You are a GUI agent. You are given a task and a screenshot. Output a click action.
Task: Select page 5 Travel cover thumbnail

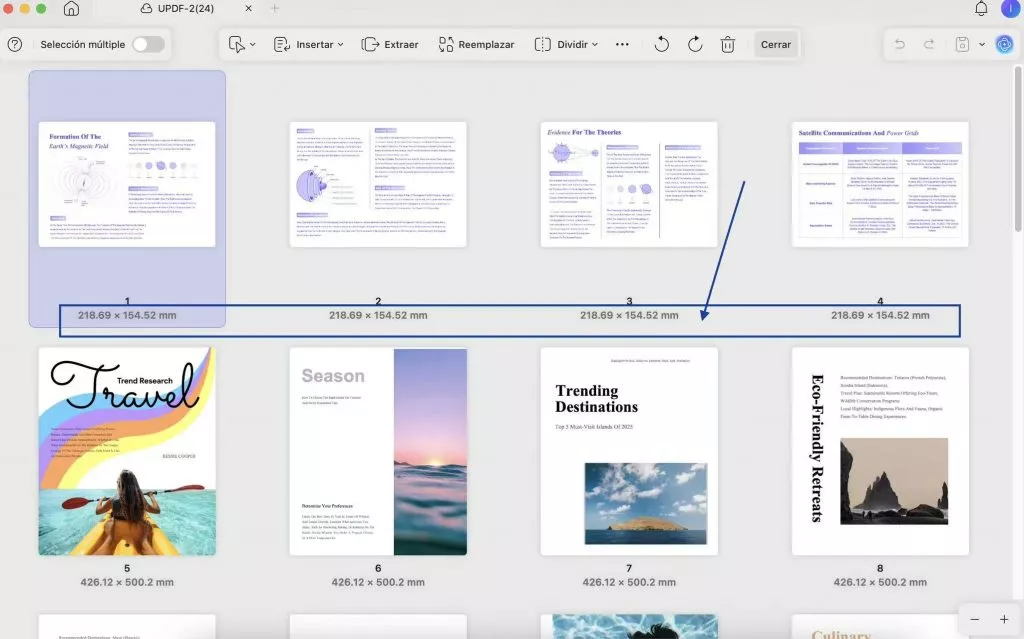point(127,451)
